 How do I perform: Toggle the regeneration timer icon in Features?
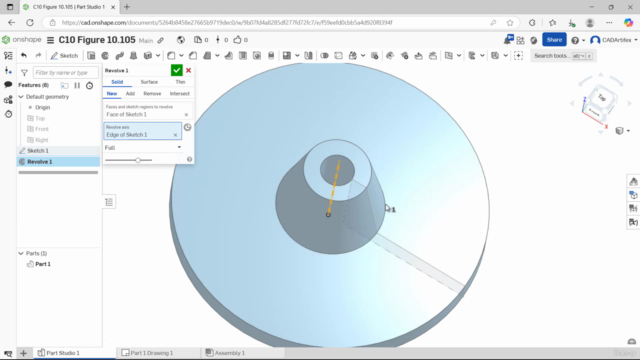click(89, 85)
